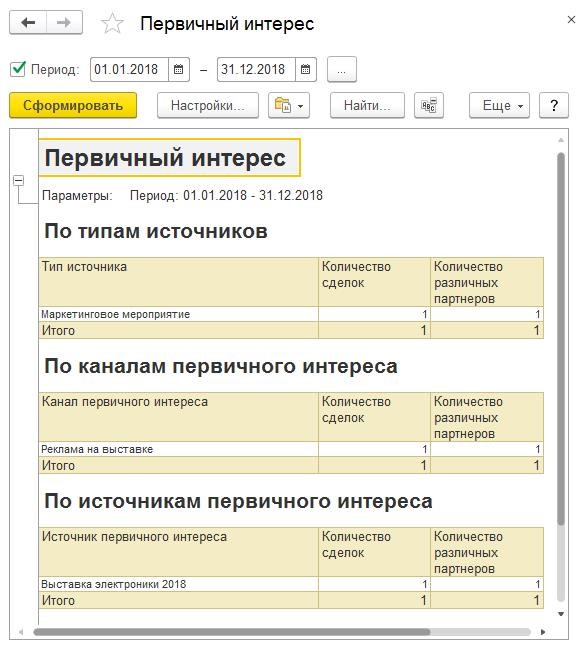This screenshot has height=650, width=586.
Task: Open dropdown arrow beside report variants icon
Action: (301, 106)
